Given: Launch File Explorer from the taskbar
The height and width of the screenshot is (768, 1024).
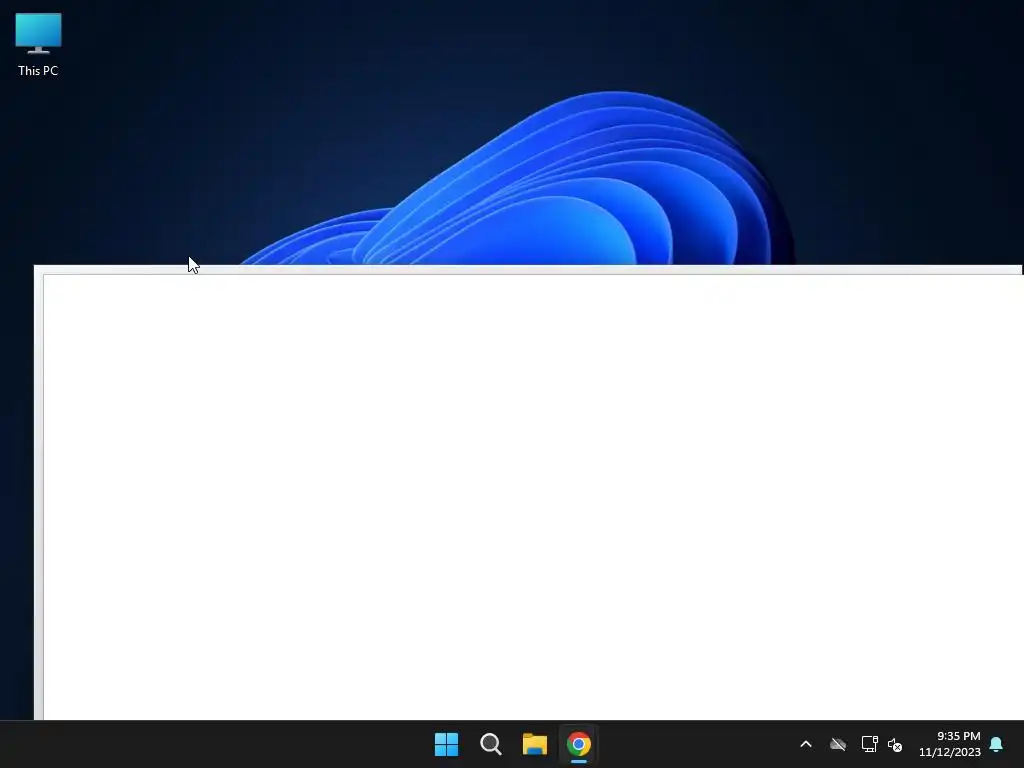Looking at the screenshot, I should 534,744.
